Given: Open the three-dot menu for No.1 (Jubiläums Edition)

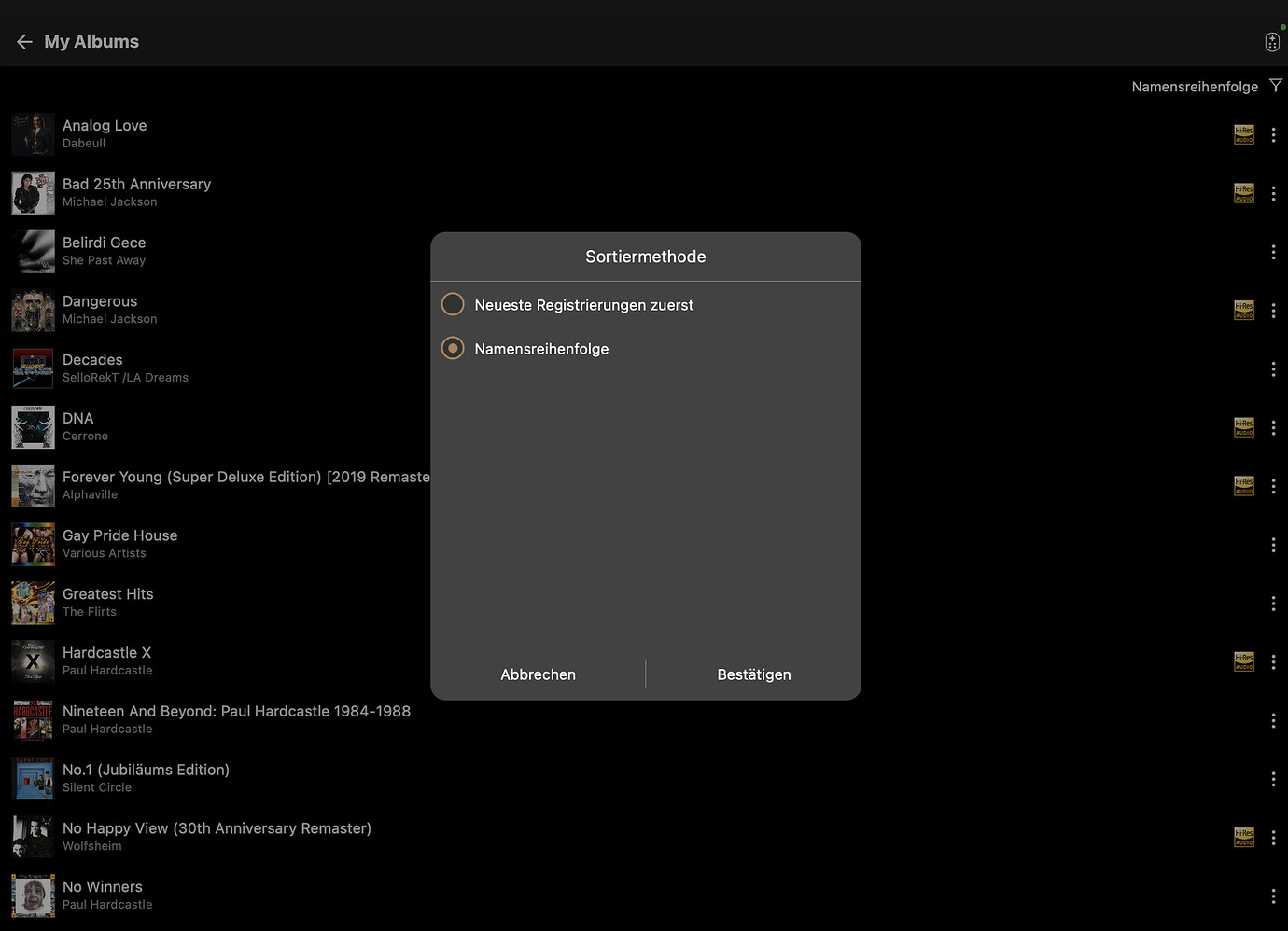Looking at the screenshot, I should click(1273, 779).
